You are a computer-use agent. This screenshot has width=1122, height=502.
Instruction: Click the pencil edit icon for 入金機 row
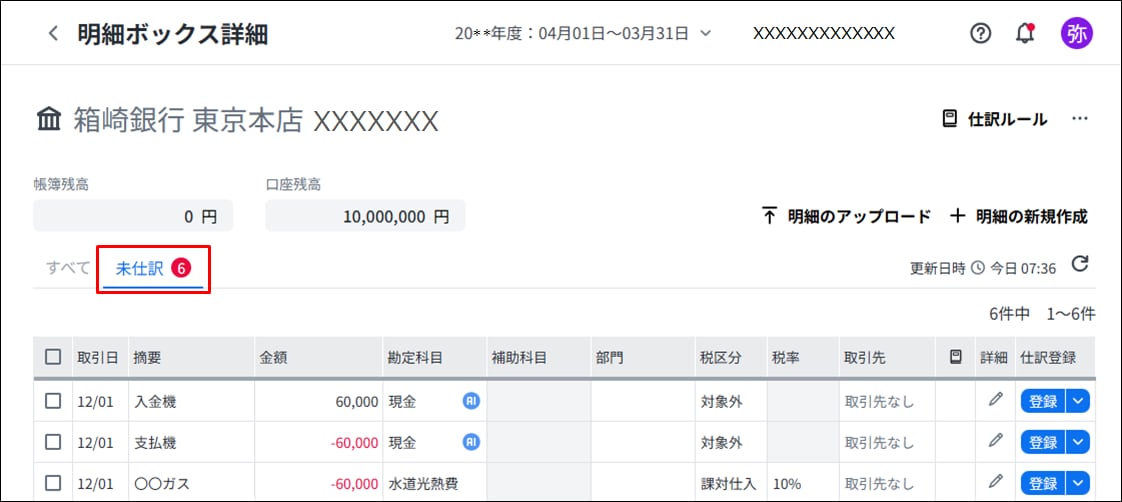pyautogui.click(x=995, y=400)
